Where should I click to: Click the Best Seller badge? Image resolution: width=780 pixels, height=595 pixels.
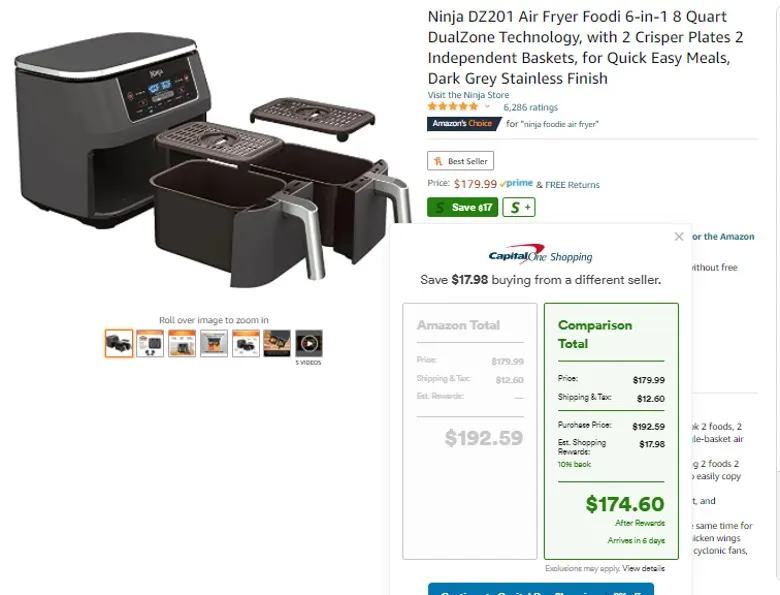pos(460,161)
